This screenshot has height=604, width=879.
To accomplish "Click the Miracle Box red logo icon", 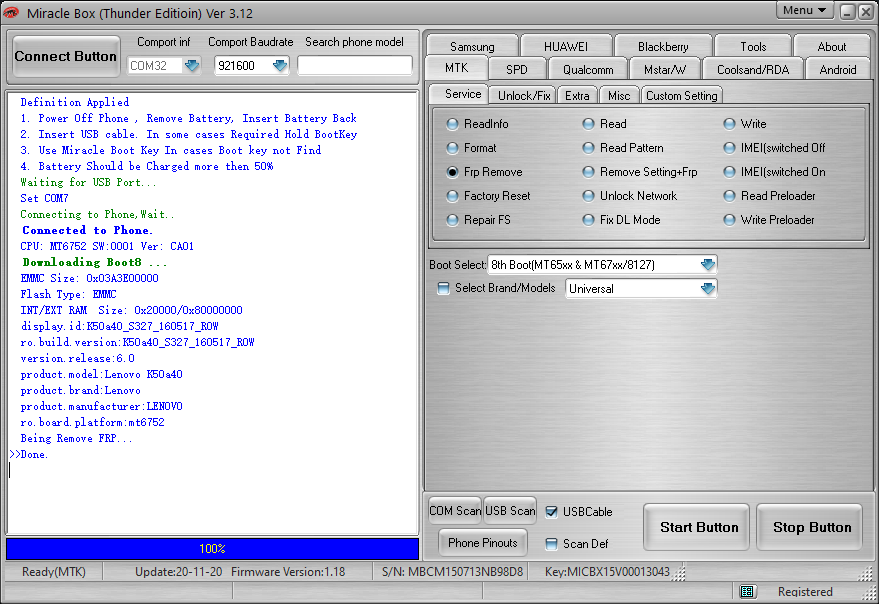I will click(10, 12).
